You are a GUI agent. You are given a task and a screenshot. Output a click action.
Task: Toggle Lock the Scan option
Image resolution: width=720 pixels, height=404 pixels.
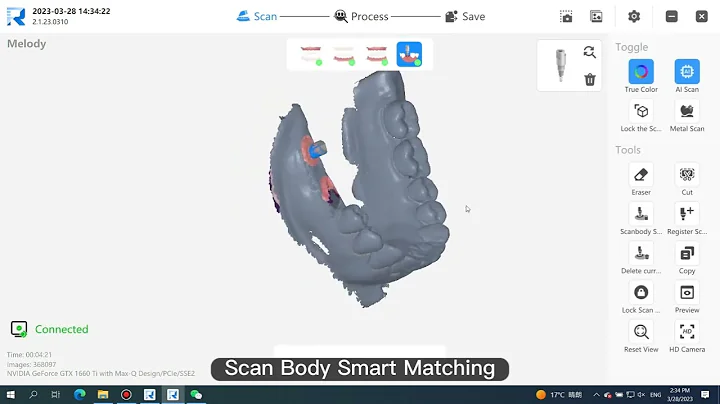point(641,111)
